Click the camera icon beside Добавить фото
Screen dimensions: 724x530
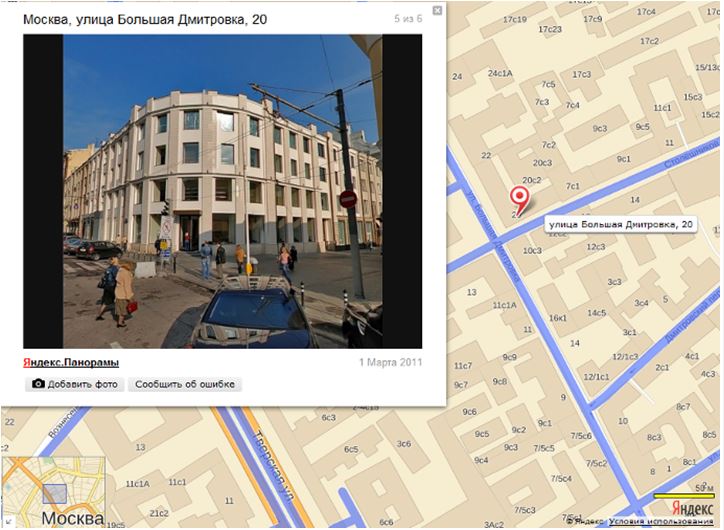tap(39, 384)
